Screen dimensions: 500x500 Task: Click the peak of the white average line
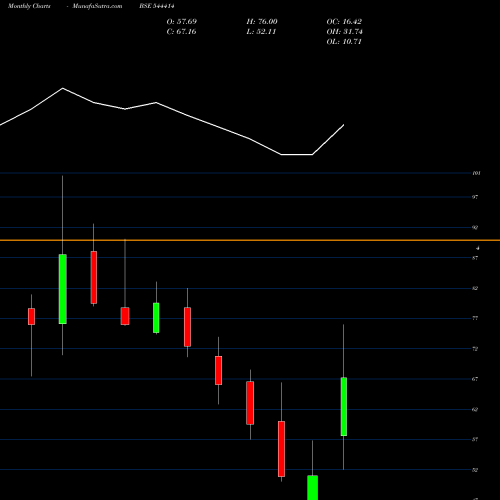tap(63, 88)
